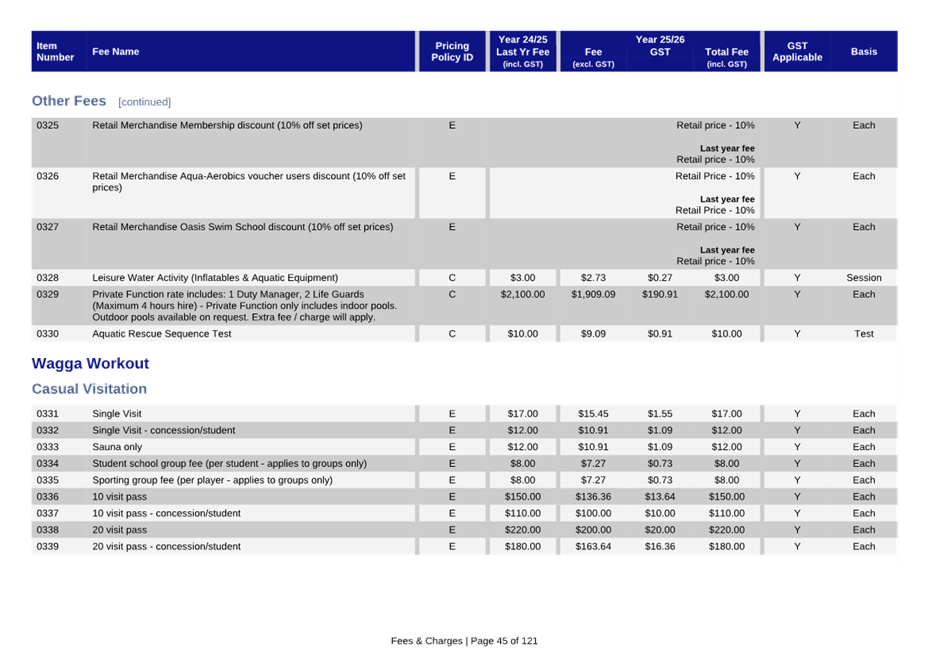Click 'Retail Merchandise Oasis Swim School discount' text

pos(243,227)
